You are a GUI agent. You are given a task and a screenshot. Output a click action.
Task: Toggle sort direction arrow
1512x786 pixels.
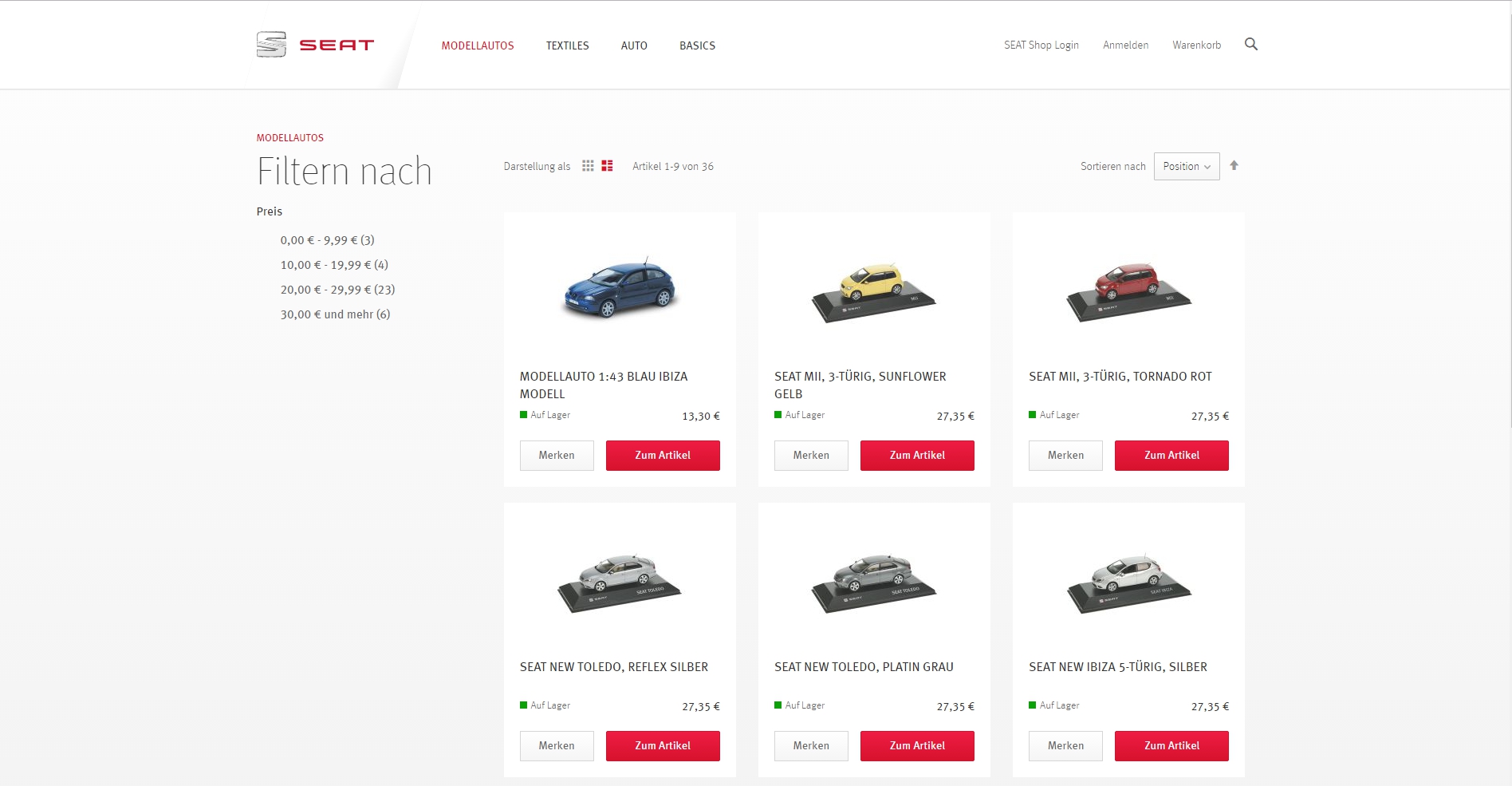coord(1234,165)
